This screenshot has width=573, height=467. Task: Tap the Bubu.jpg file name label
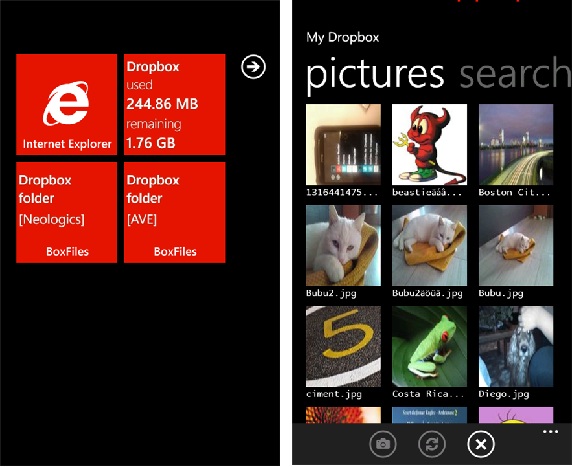[501, 293]
